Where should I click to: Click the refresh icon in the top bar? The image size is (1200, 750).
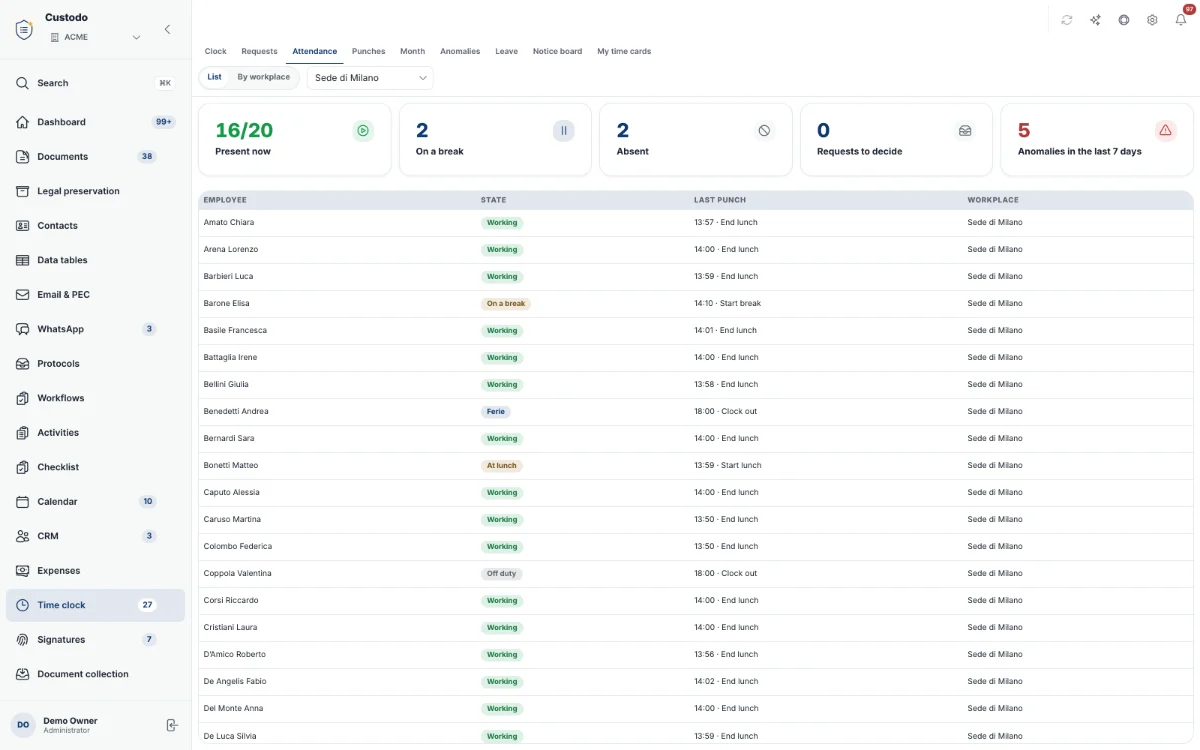(x=1067, y=20)
